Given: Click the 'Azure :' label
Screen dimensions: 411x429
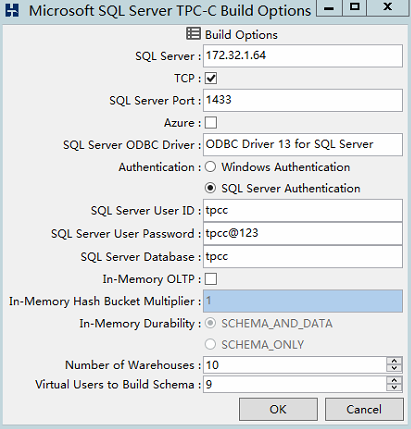Looking at the screenshot, I should [x=182, y=123].
